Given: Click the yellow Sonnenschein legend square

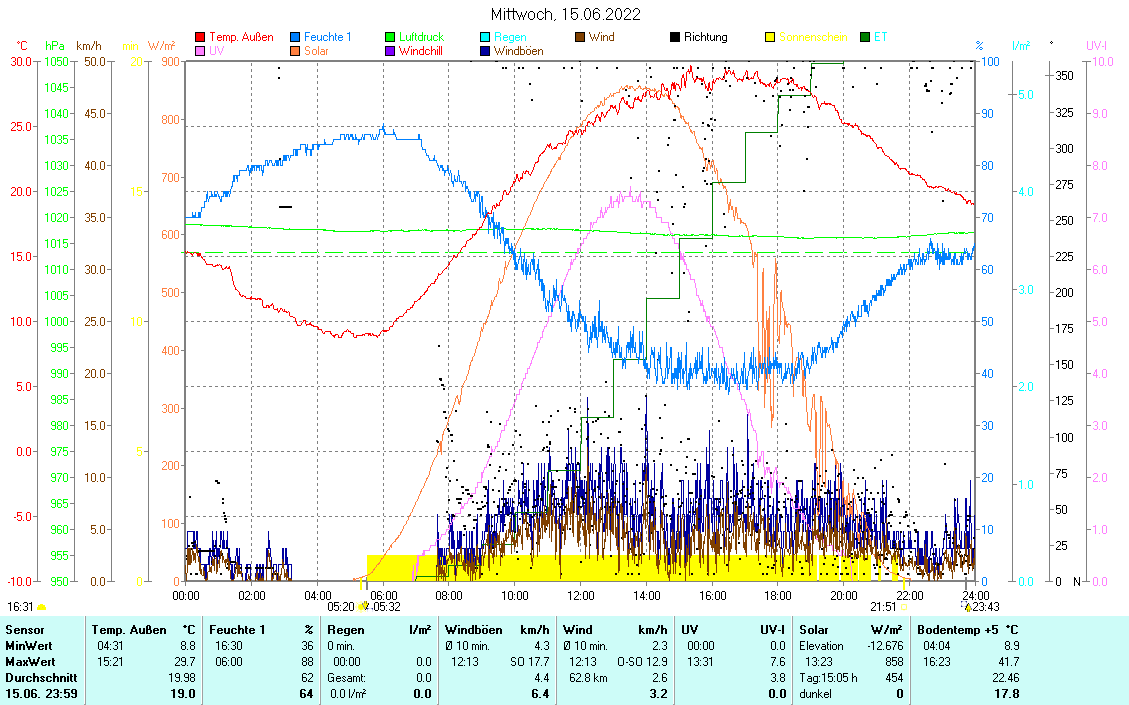Looking at the screenshot, I should [x=770, y=38].
